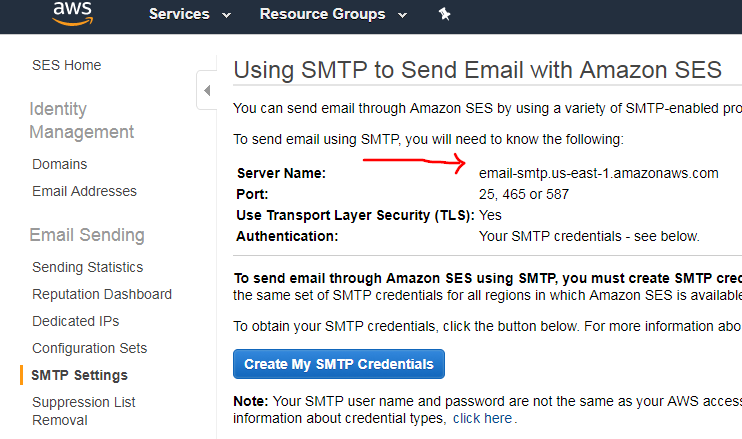Click the AWS logo icon
This screenshot has width=742, height=439.
(72, 13)
